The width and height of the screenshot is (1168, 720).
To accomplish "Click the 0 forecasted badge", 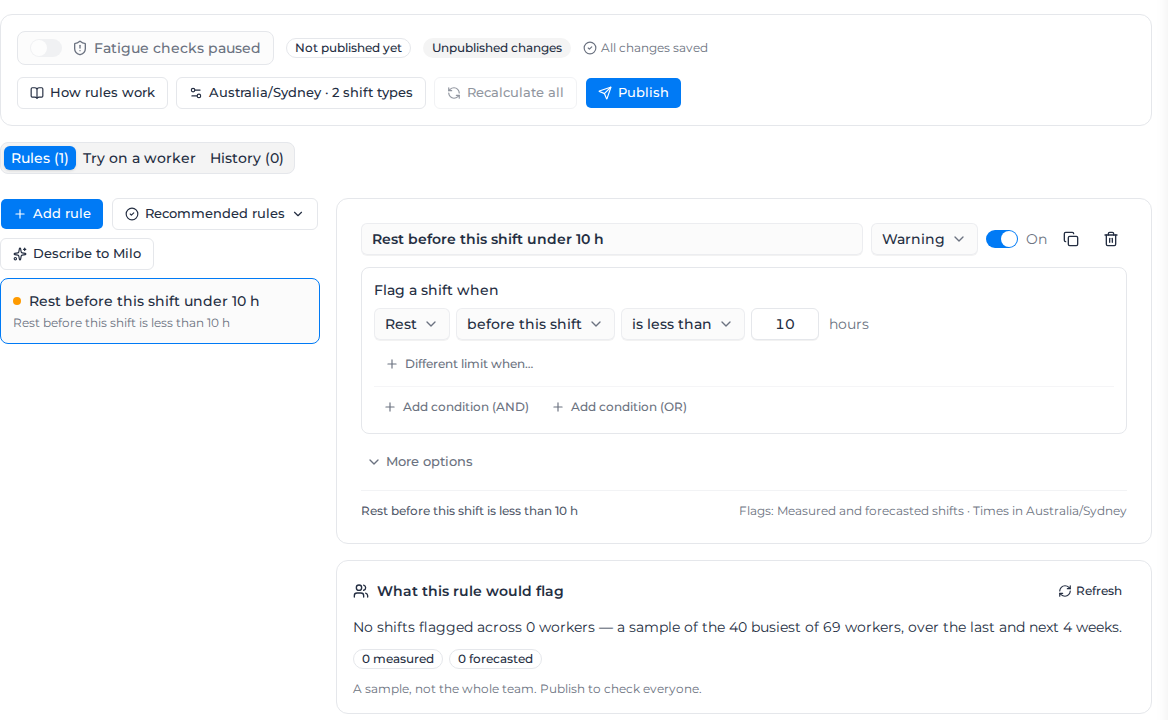I will [x=495, y=659].
